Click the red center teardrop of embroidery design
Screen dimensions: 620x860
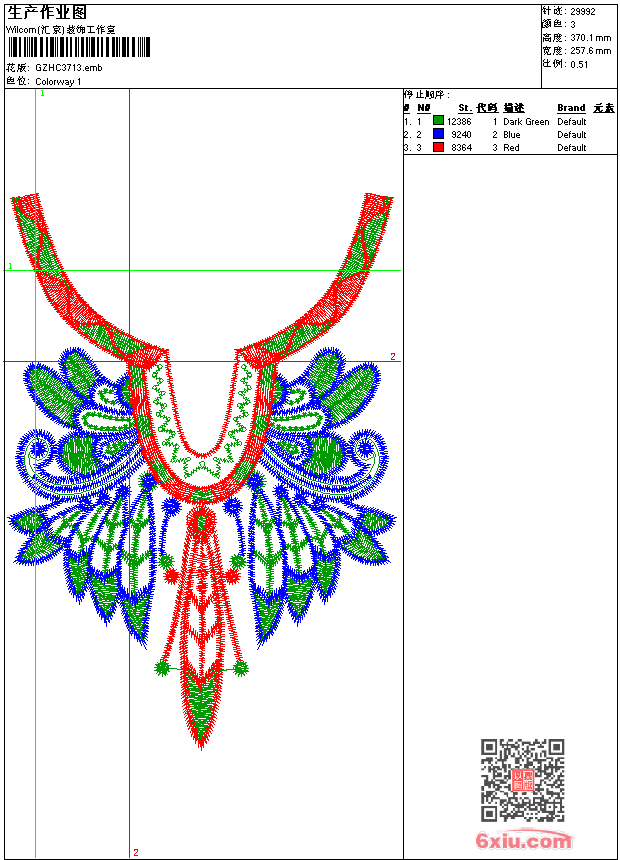pyautogui.click(x=202, y=522)
